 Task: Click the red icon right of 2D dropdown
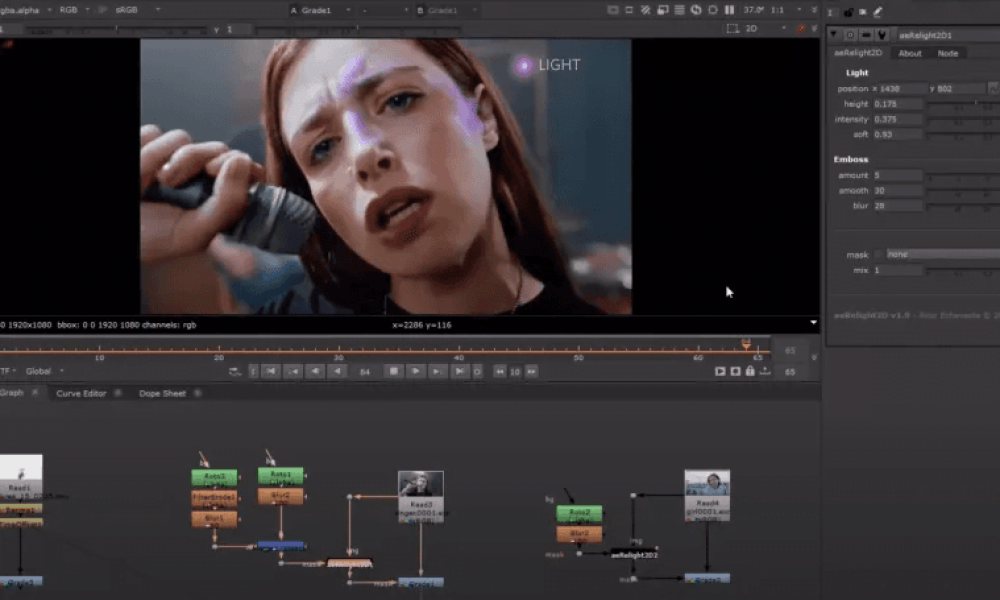point(801,29)
